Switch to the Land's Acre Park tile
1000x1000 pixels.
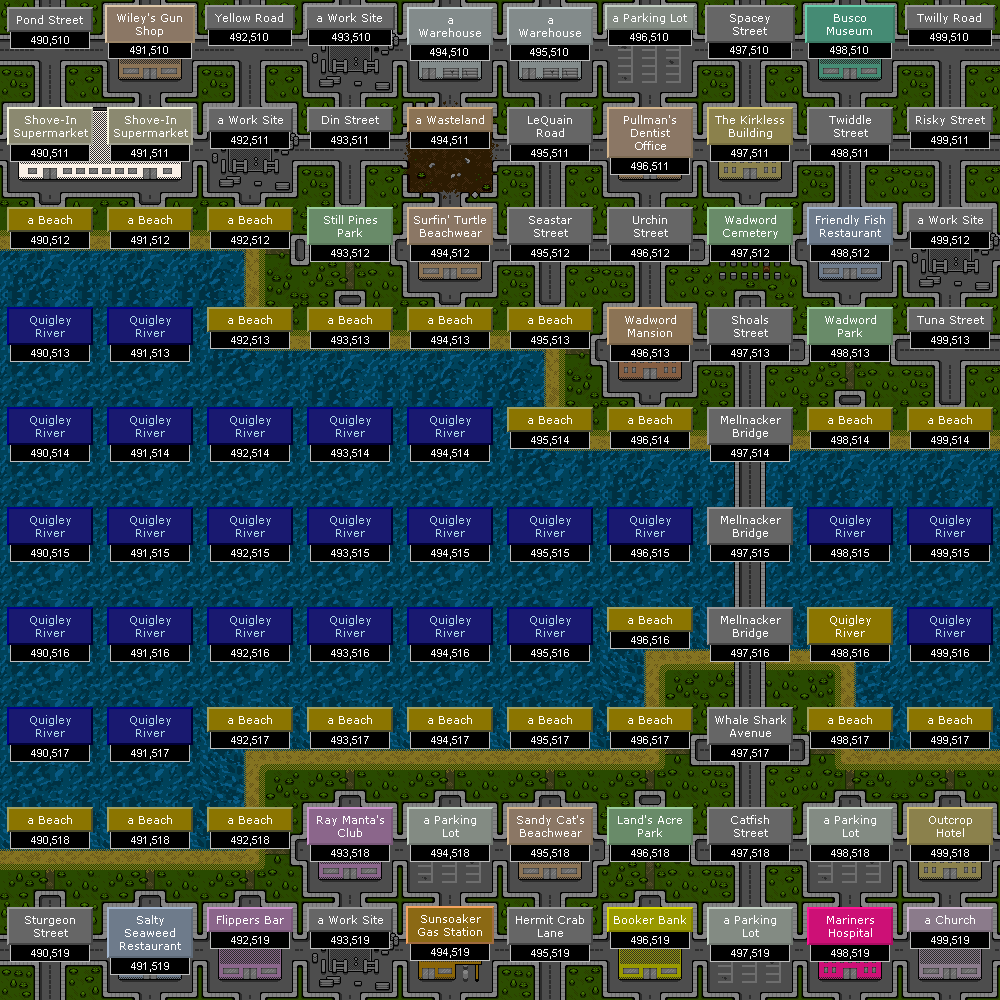pyautogui.click(x=650, y=826)
